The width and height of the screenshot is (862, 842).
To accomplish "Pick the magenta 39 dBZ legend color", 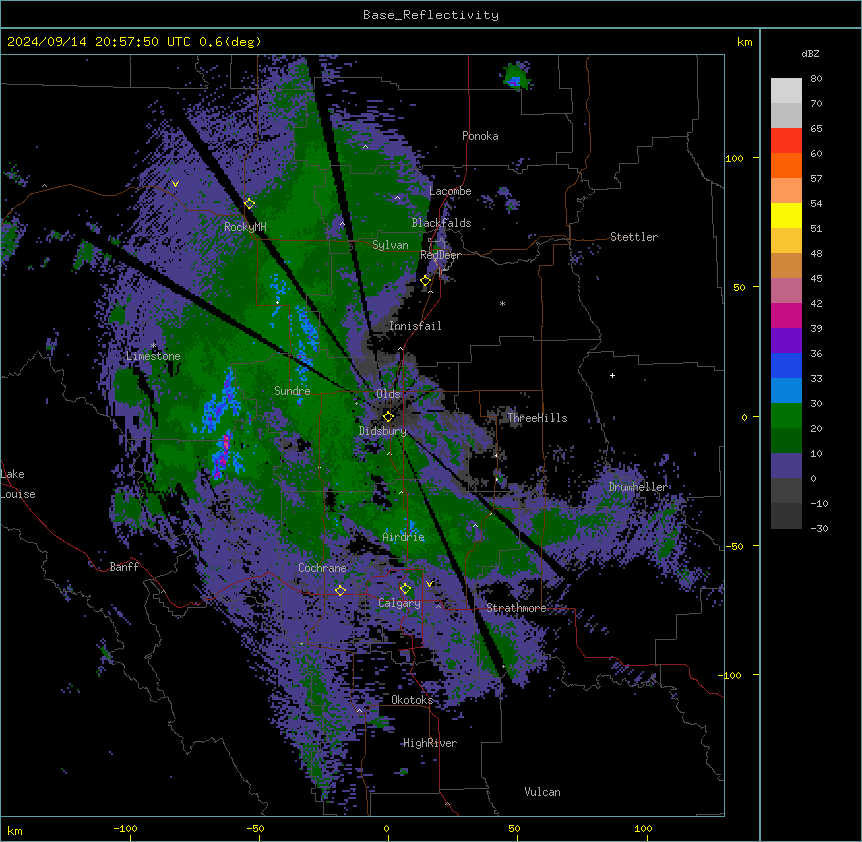I will point(786,315).
